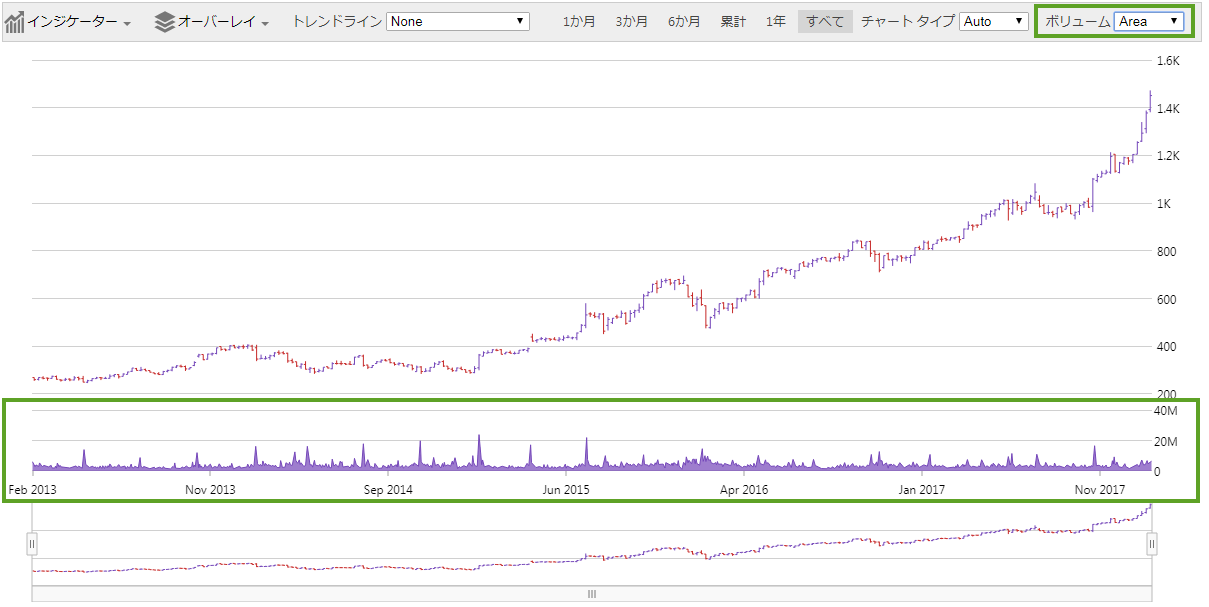
Task: Toggle the 累計 period view
Action: click(x=733, y=20)
